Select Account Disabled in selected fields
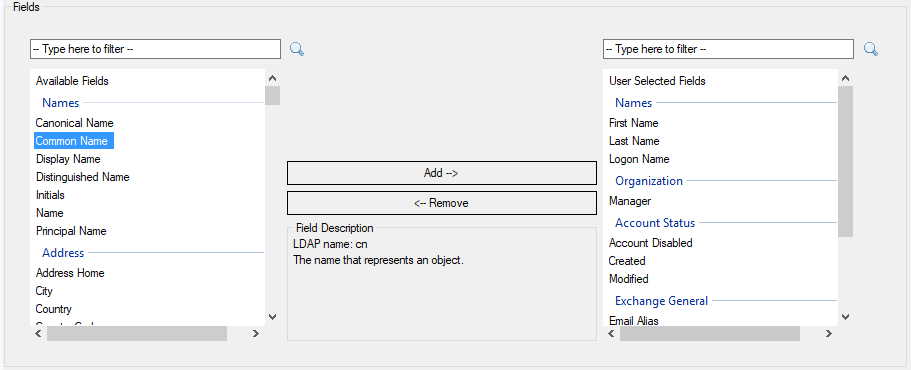 (x=651, y=243)
